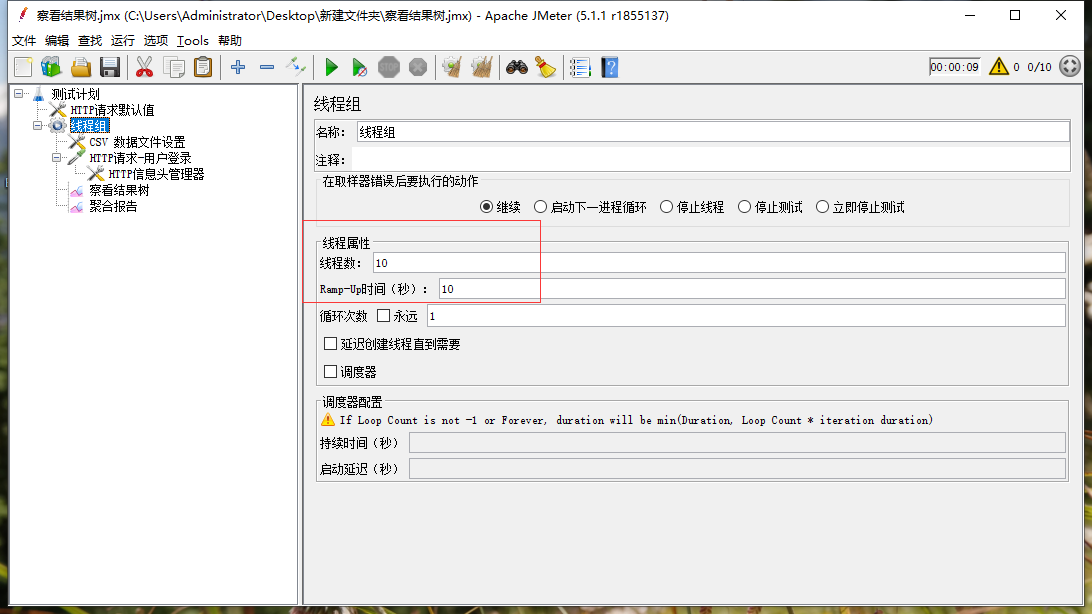Click the Cut scissors icon
1092x614 pixels.
point(144,68)
